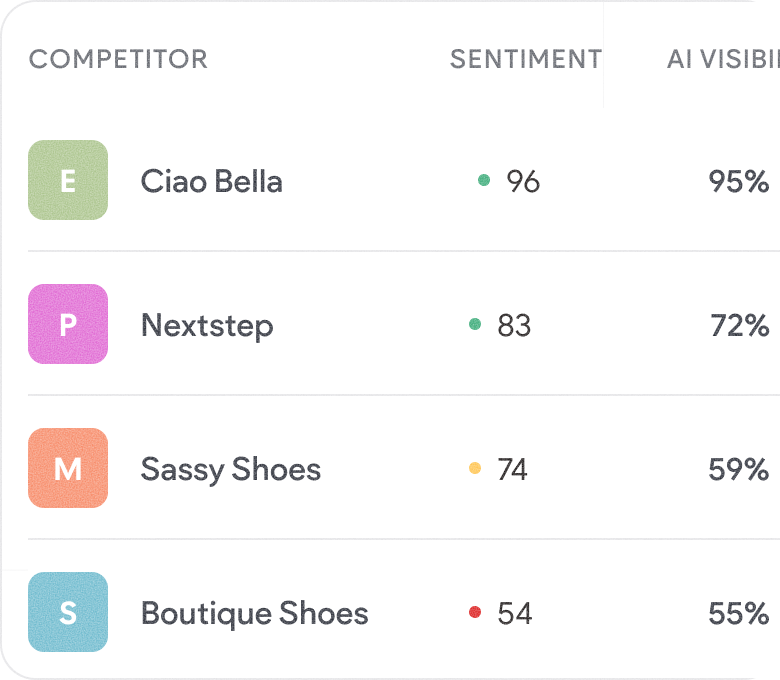The image size is (780, 680).
Task: Click yellow sentiment dot beside 74
Action: click(x=475, y=468)
